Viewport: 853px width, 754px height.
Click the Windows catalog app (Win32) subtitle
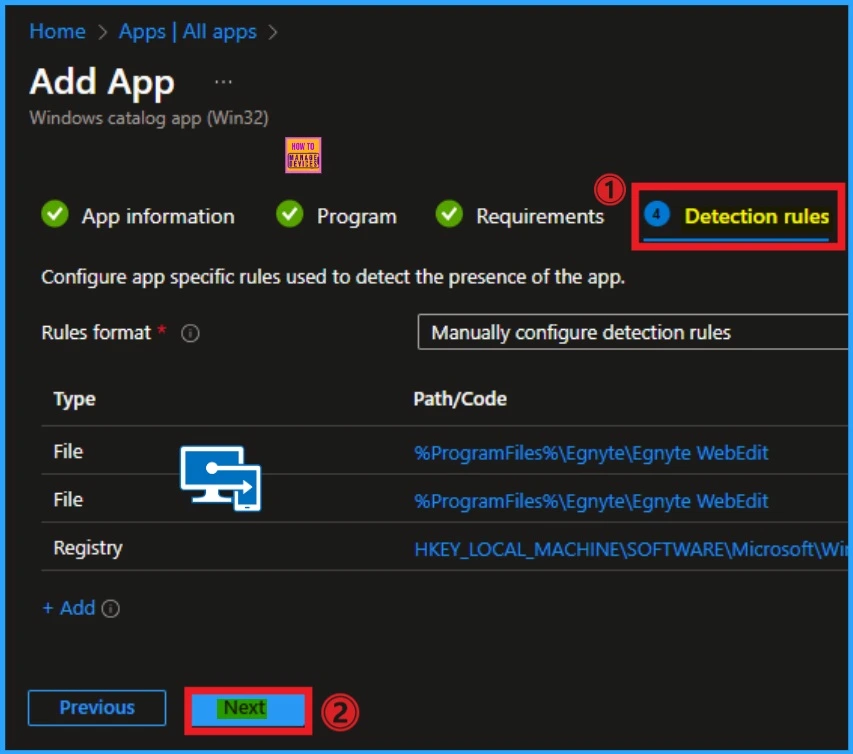149,118
